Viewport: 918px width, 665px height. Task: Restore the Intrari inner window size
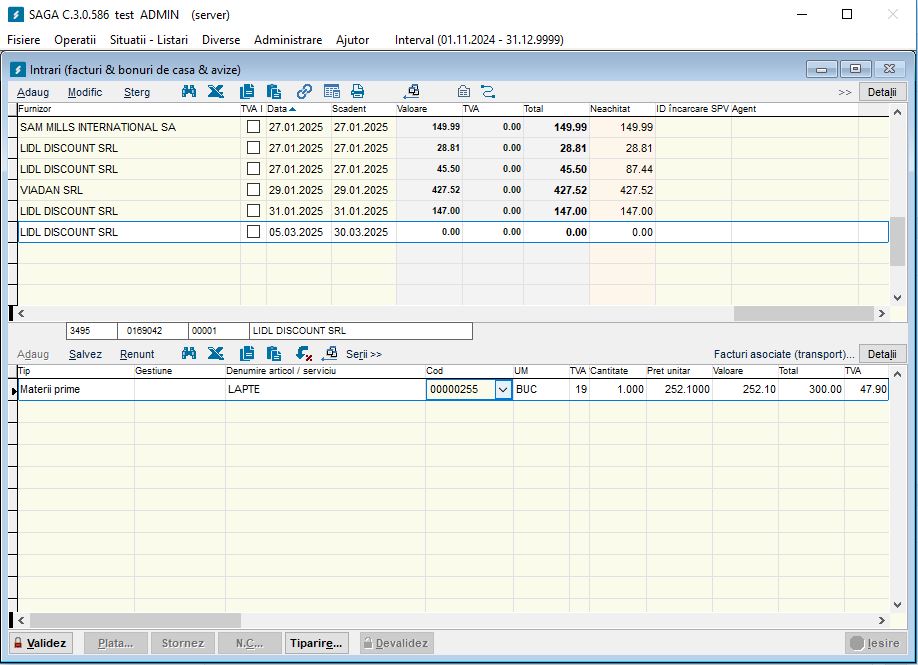coord(855,69)
